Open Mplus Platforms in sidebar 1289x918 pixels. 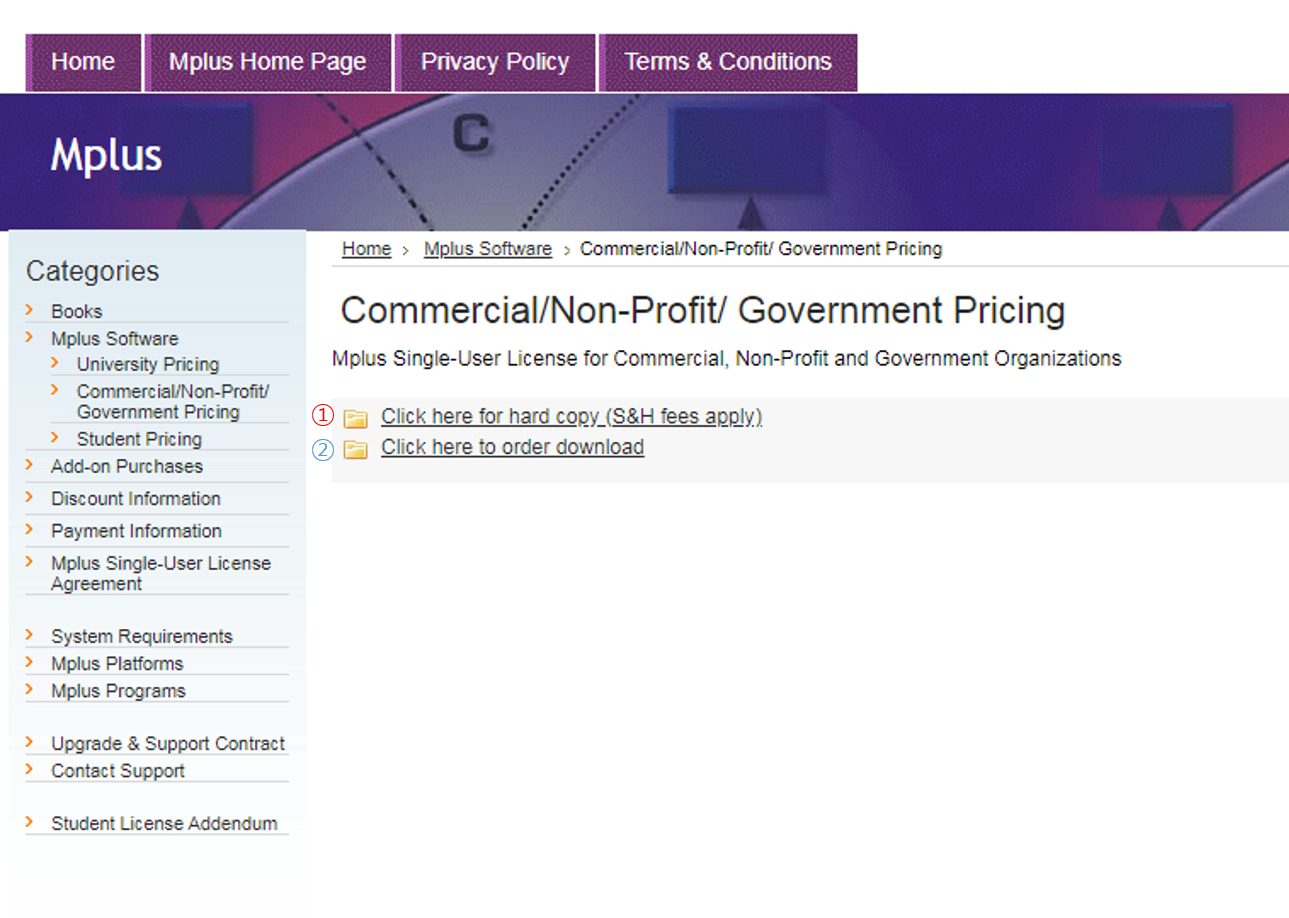coord(117,663)
